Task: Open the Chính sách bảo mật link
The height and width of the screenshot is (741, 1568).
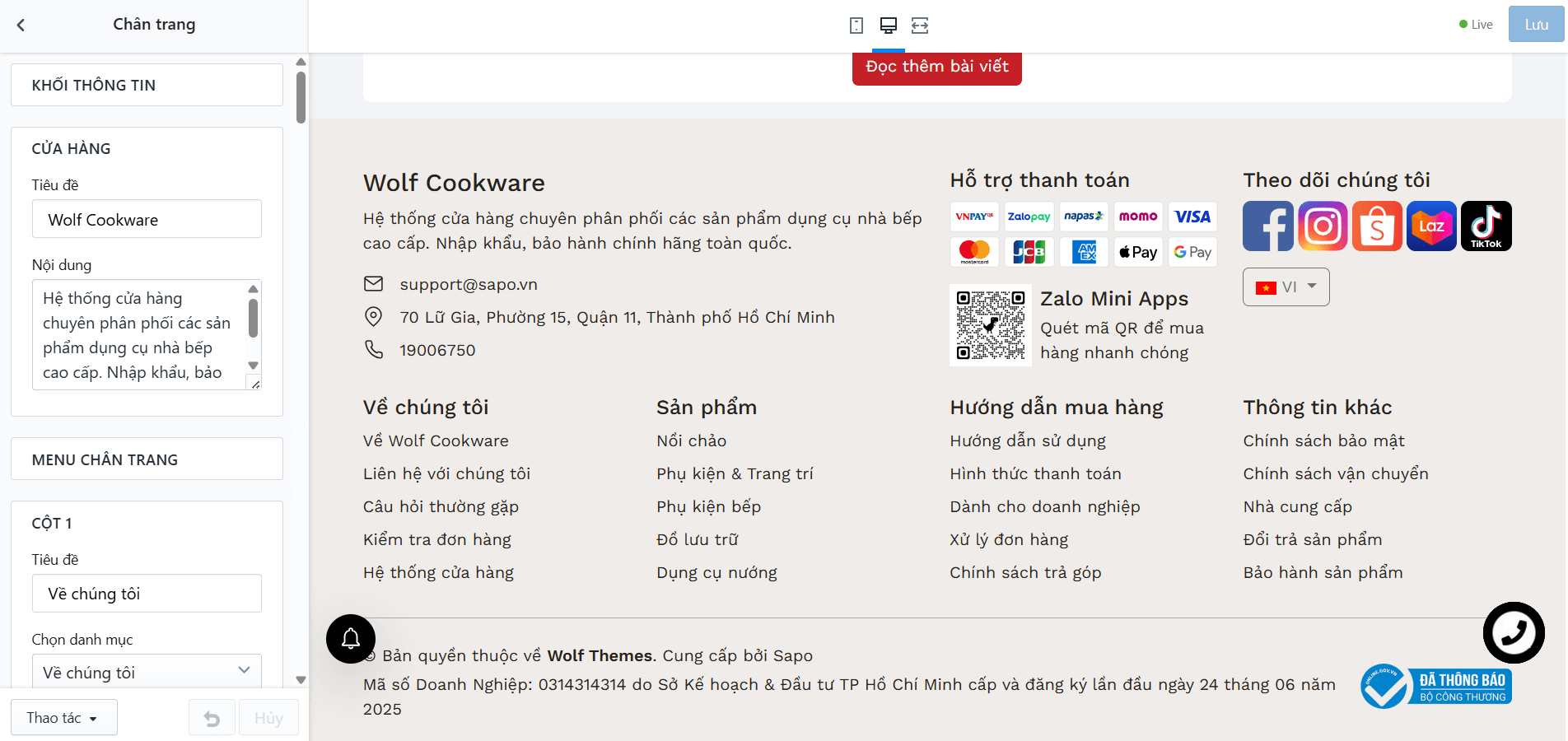Action: coord(1323,440)
